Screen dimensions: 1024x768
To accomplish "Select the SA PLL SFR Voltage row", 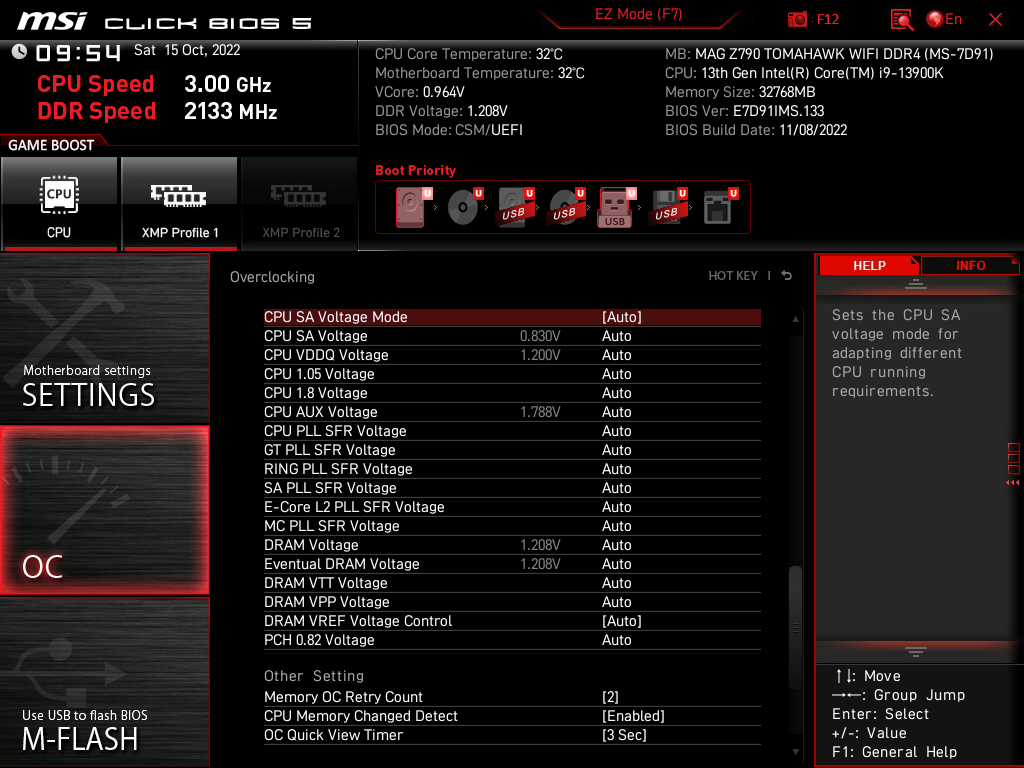I will [512, 488].
